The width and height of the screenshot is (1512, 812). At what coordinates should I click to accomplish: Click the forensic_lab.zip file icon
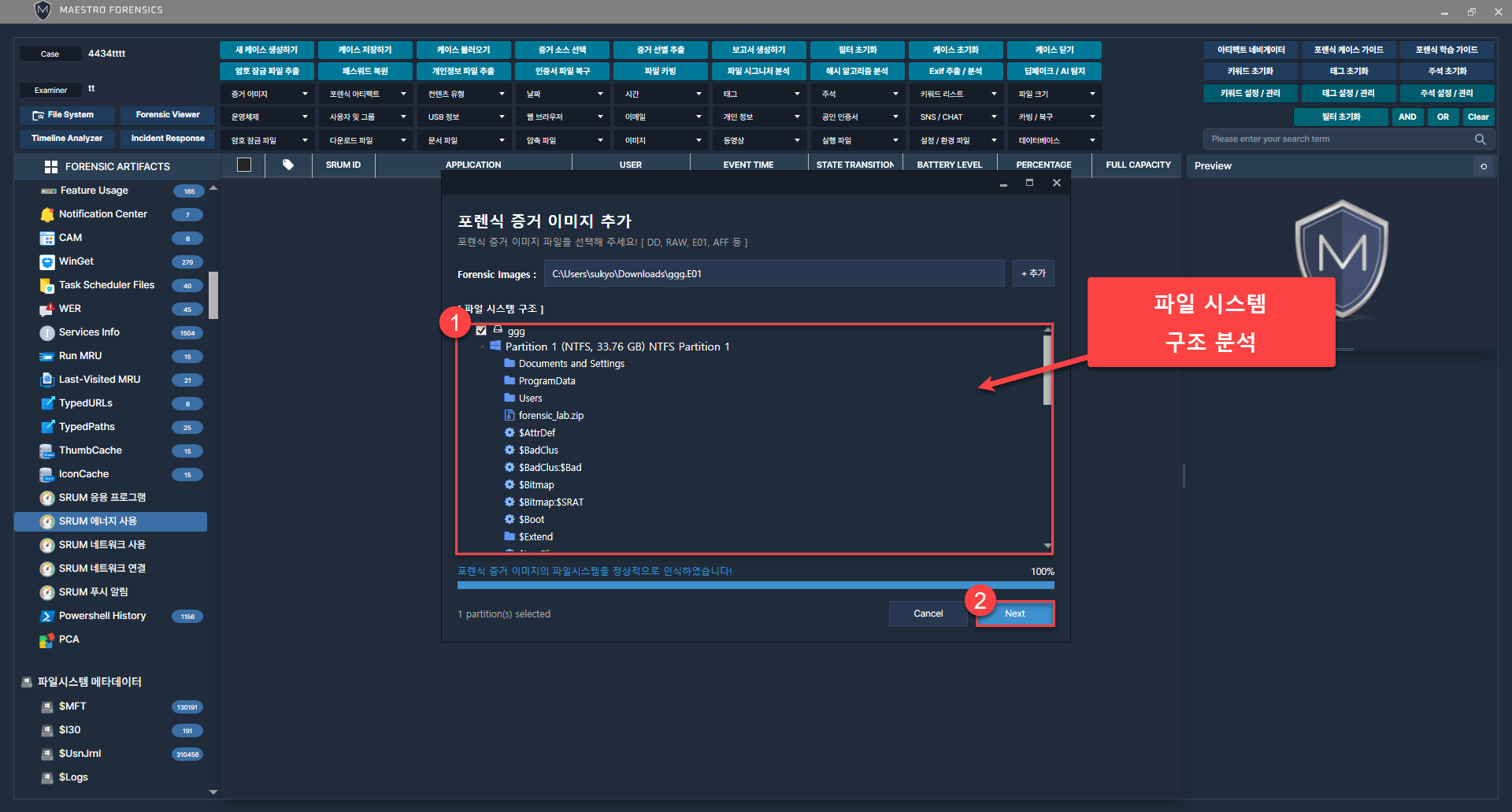pyautogui.click(x=510, y=415)
